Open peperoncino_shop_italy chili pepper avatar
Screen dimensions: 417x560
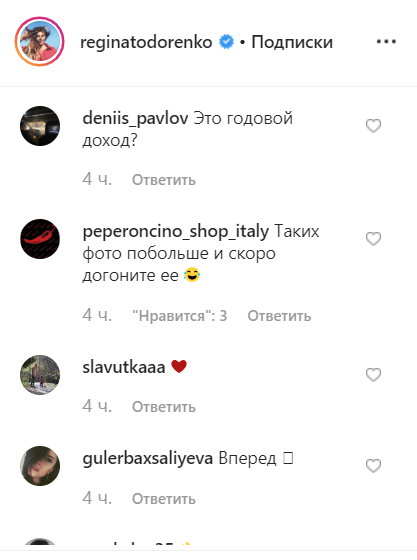(x=40, y=239)
